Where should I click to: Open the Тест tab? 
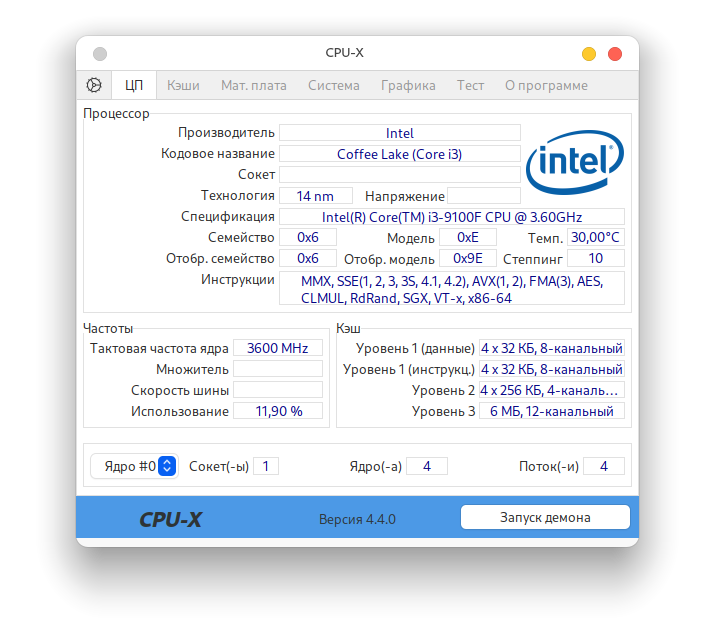471,85
